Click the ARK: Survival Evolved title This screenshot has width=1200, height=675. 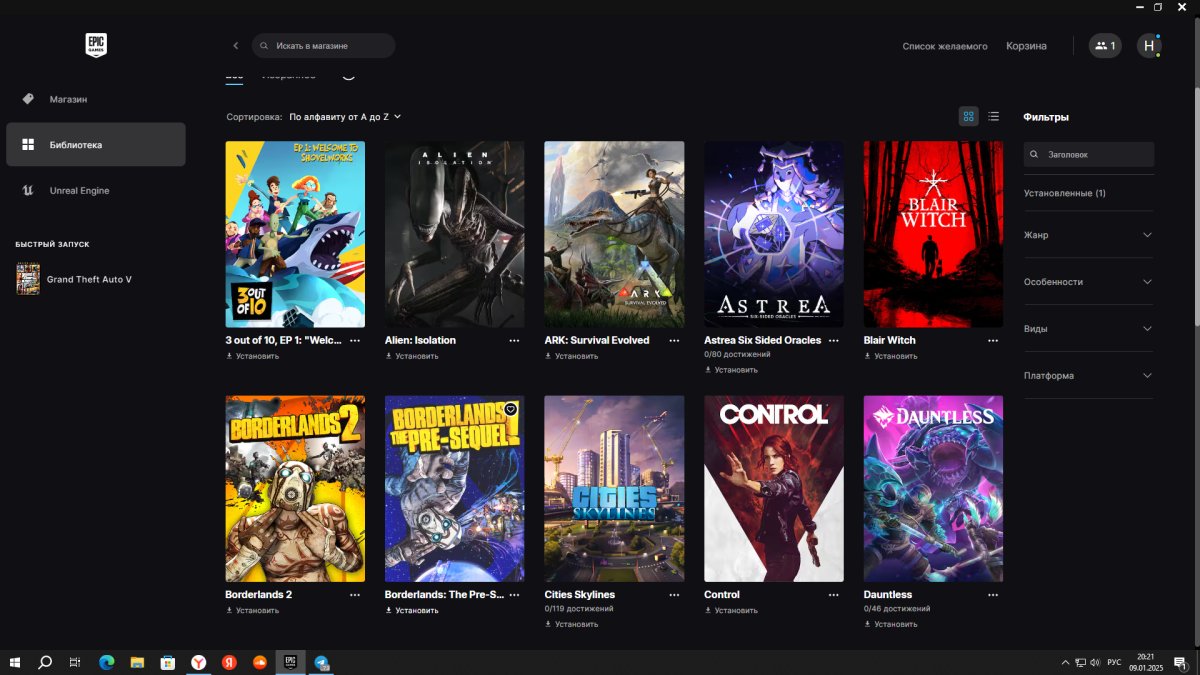(x=597, y=340)
